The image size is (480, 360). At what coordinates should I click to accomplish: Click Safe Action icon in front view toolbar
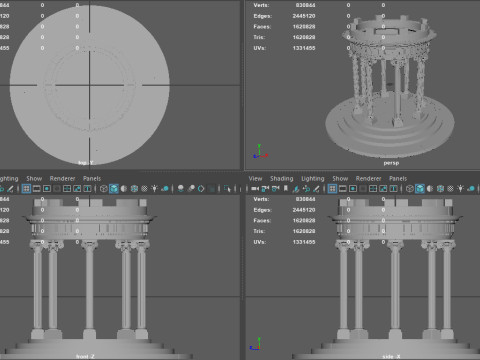[x=77, y=189]
